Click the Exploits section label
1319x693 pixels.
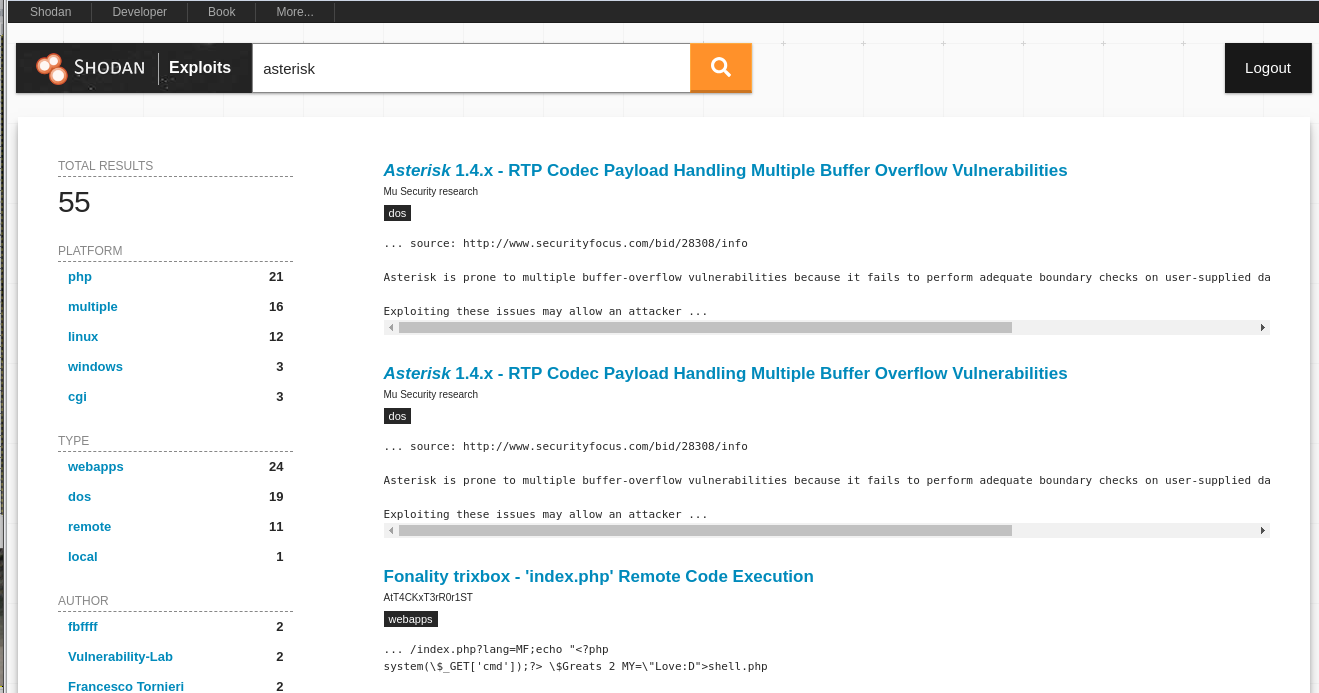(200, 68)
